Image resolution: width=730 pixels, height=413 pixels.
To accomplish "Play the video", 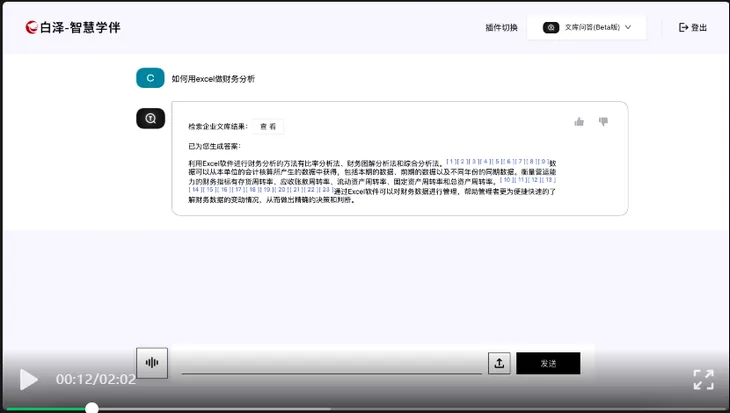I will [x=28, y=379].
